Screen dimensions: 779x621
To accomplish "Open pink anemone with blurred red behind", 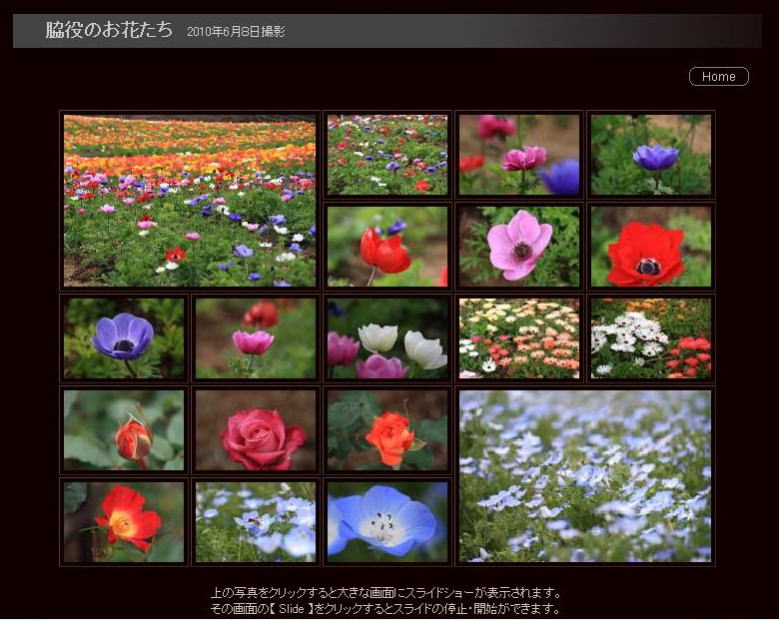I will click(x=256, y=338).
